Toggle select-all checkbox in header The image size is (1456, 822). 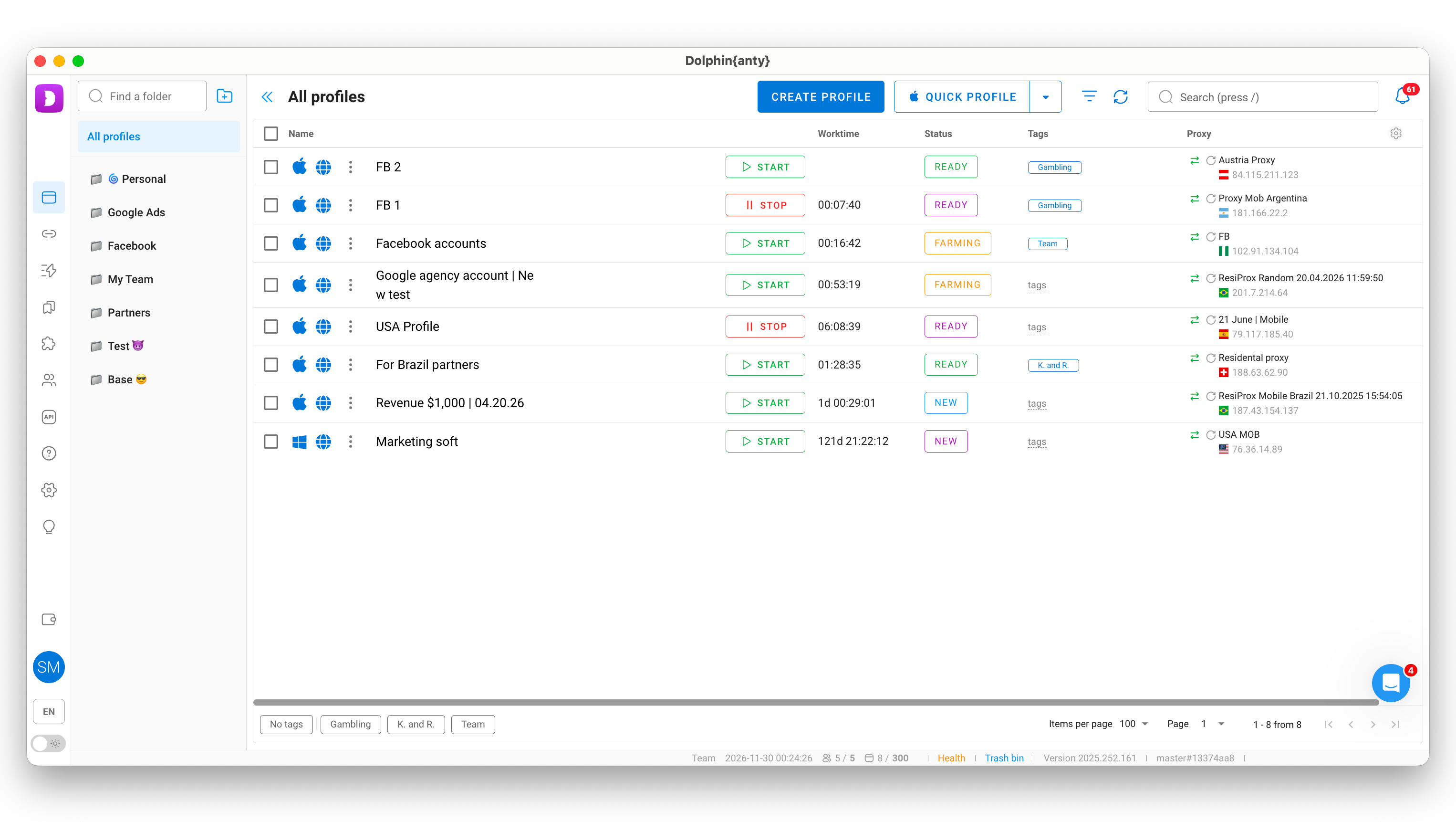pos(271,134)
